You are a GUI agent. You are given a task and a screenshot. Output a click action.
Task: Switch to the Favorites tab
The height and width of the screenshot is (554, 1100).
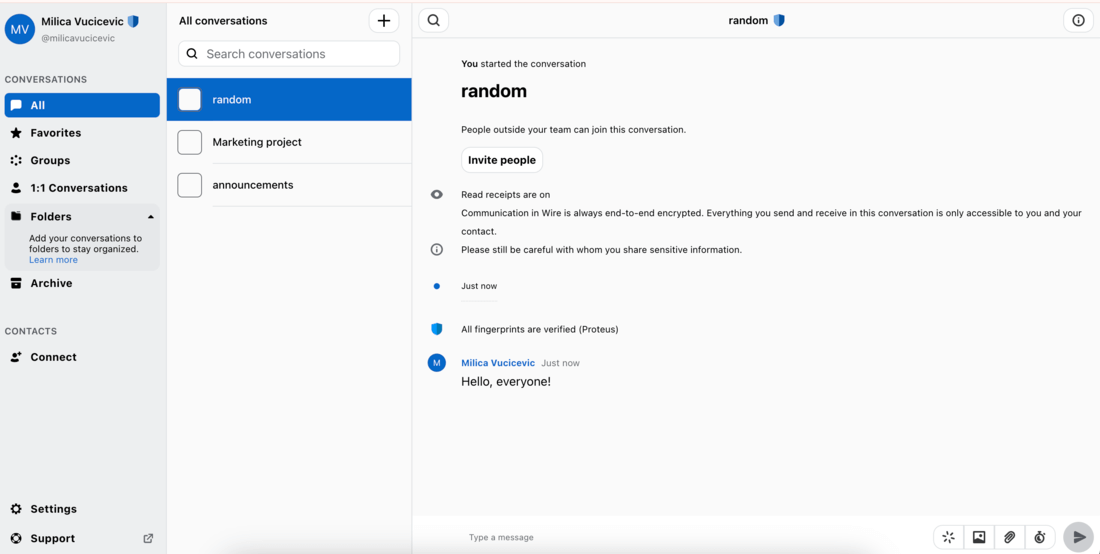[56, 133]
